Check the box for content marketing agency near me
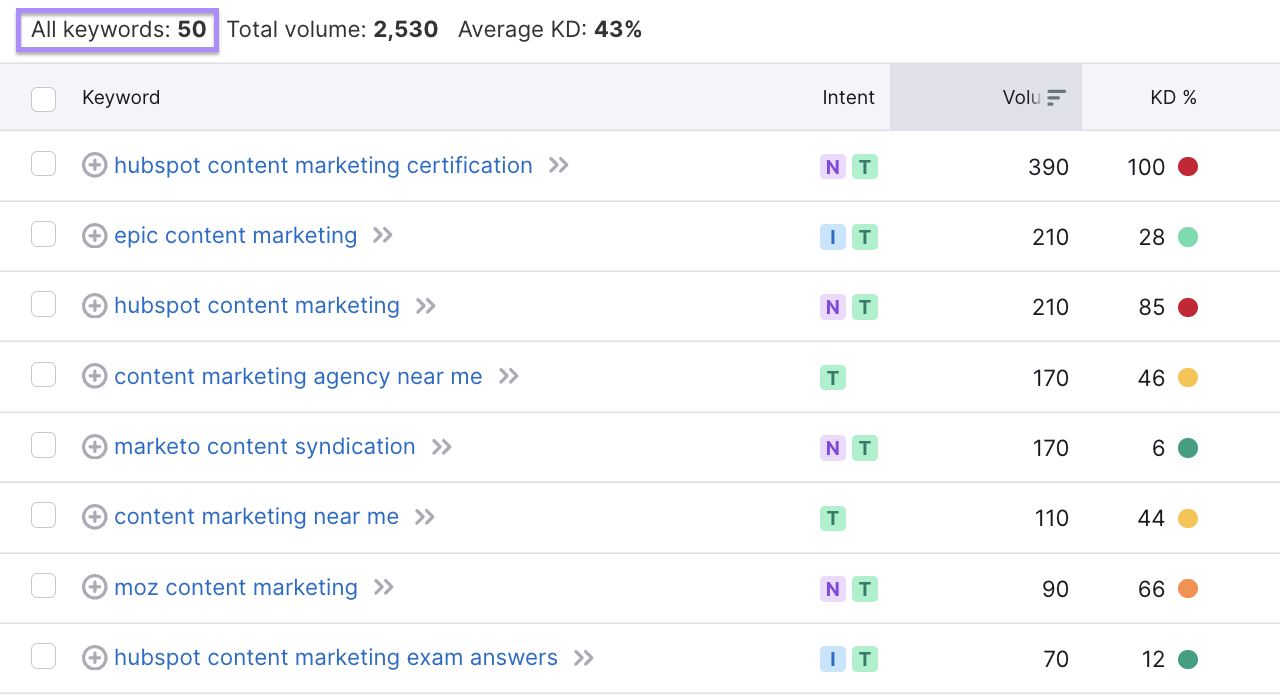The width and height of the screenshot is (1280, 698). (43, 375)
